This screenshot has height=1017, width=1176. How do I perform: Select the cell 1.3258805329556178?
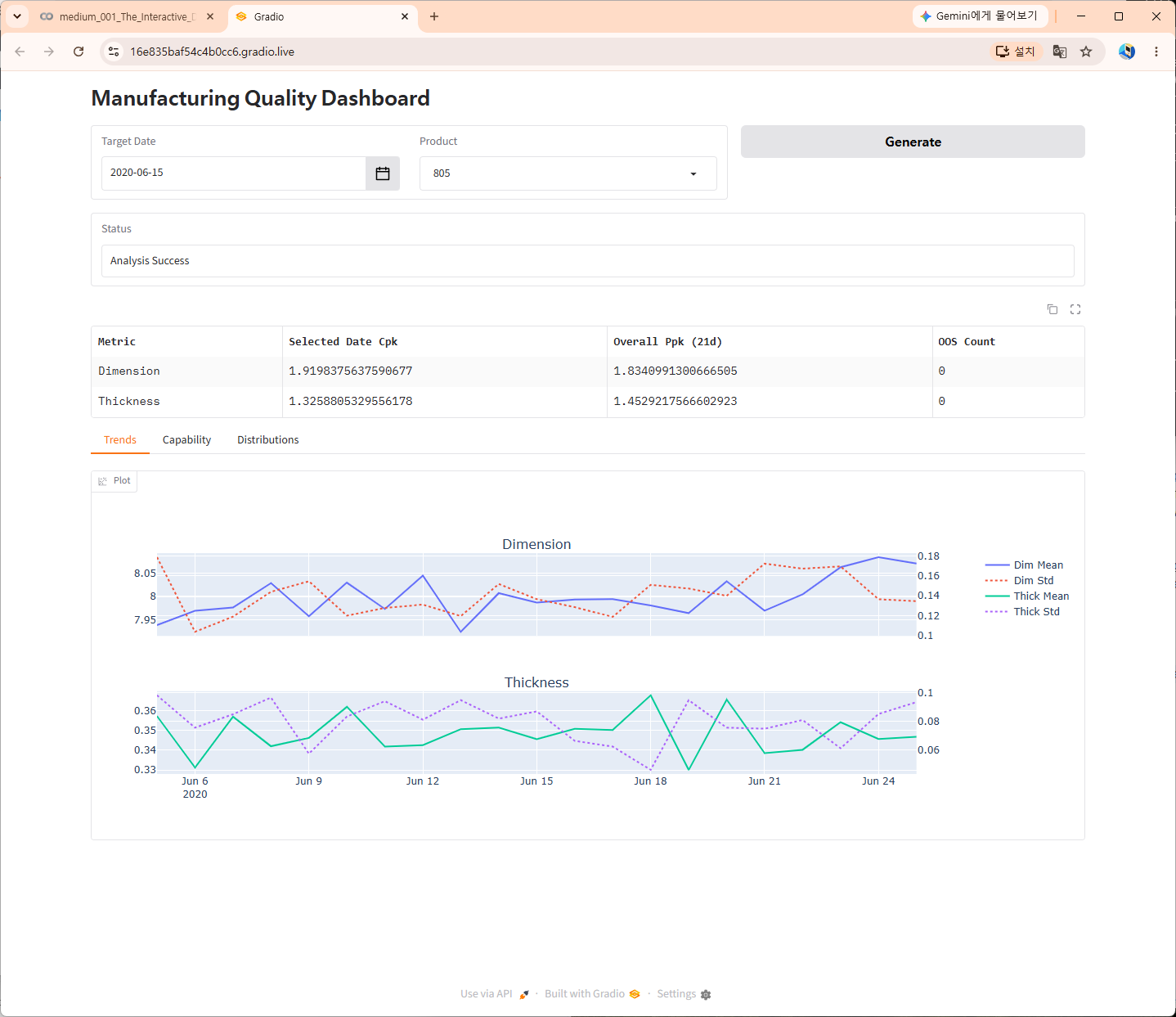click(x=445, y=402)
